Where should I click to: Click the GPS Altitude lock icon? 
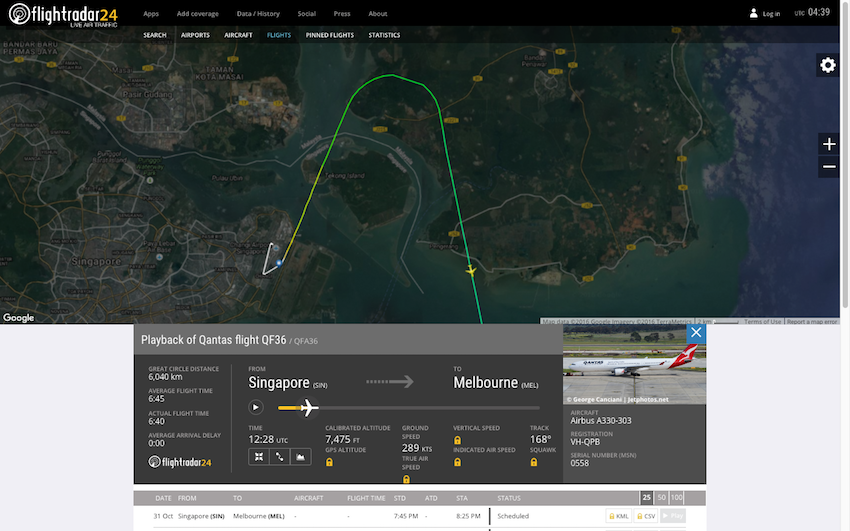click(x=329, y=462)
